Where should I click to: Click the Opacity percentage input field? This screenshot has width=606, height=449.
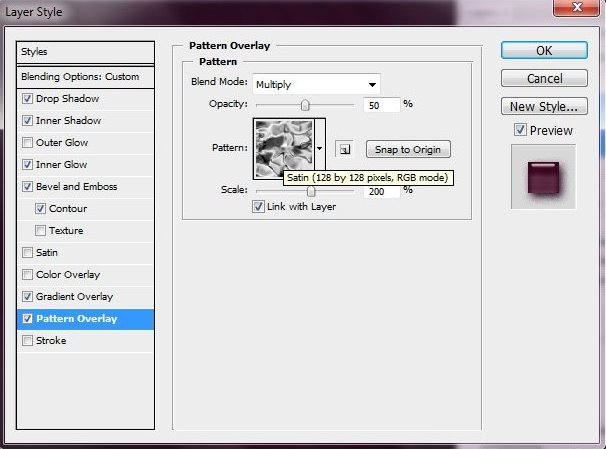point(380,104)
